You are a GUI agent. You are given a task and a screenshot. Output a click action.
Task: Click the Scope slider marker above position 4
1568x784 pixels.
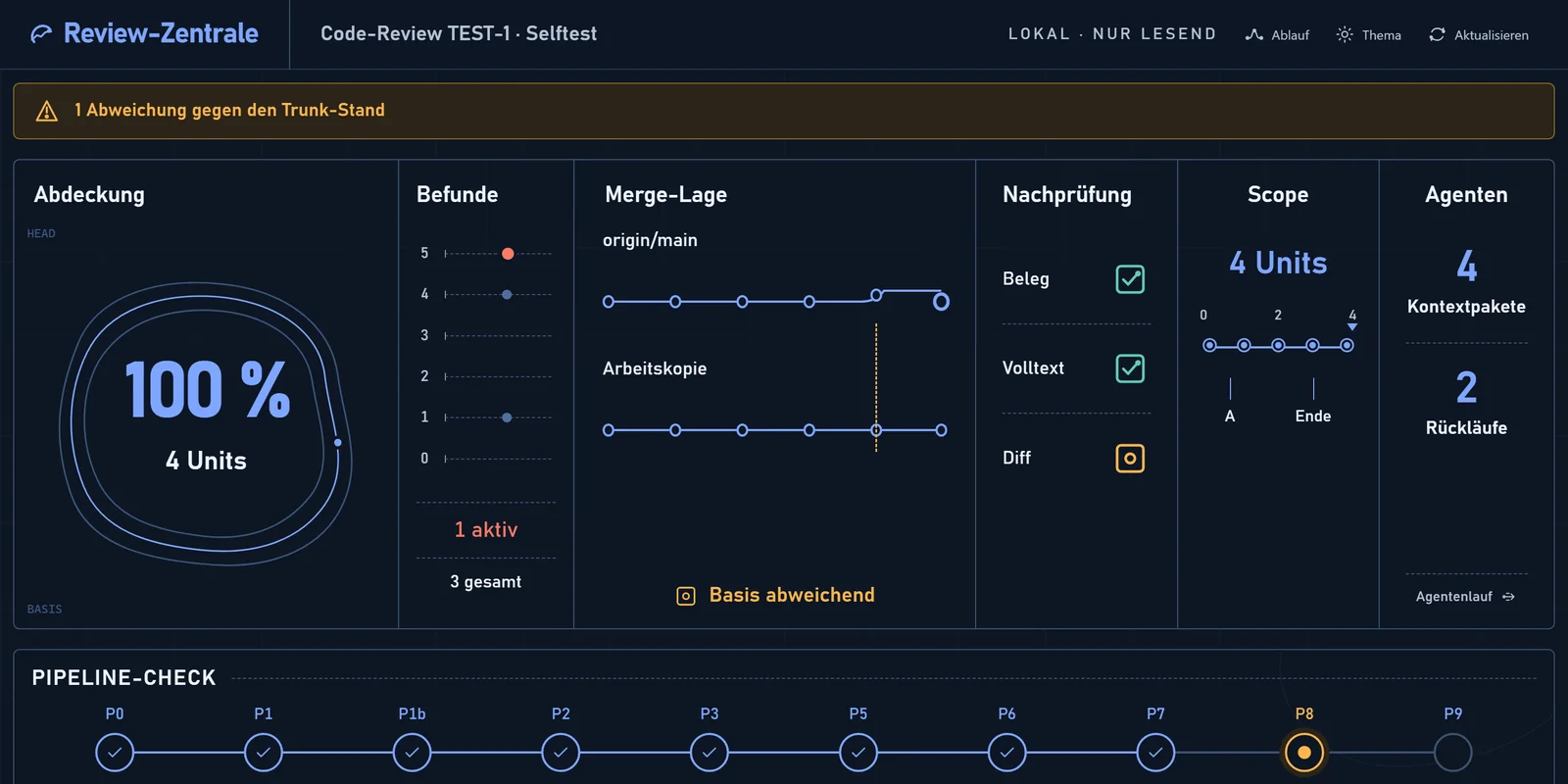tap(1352, 327)
